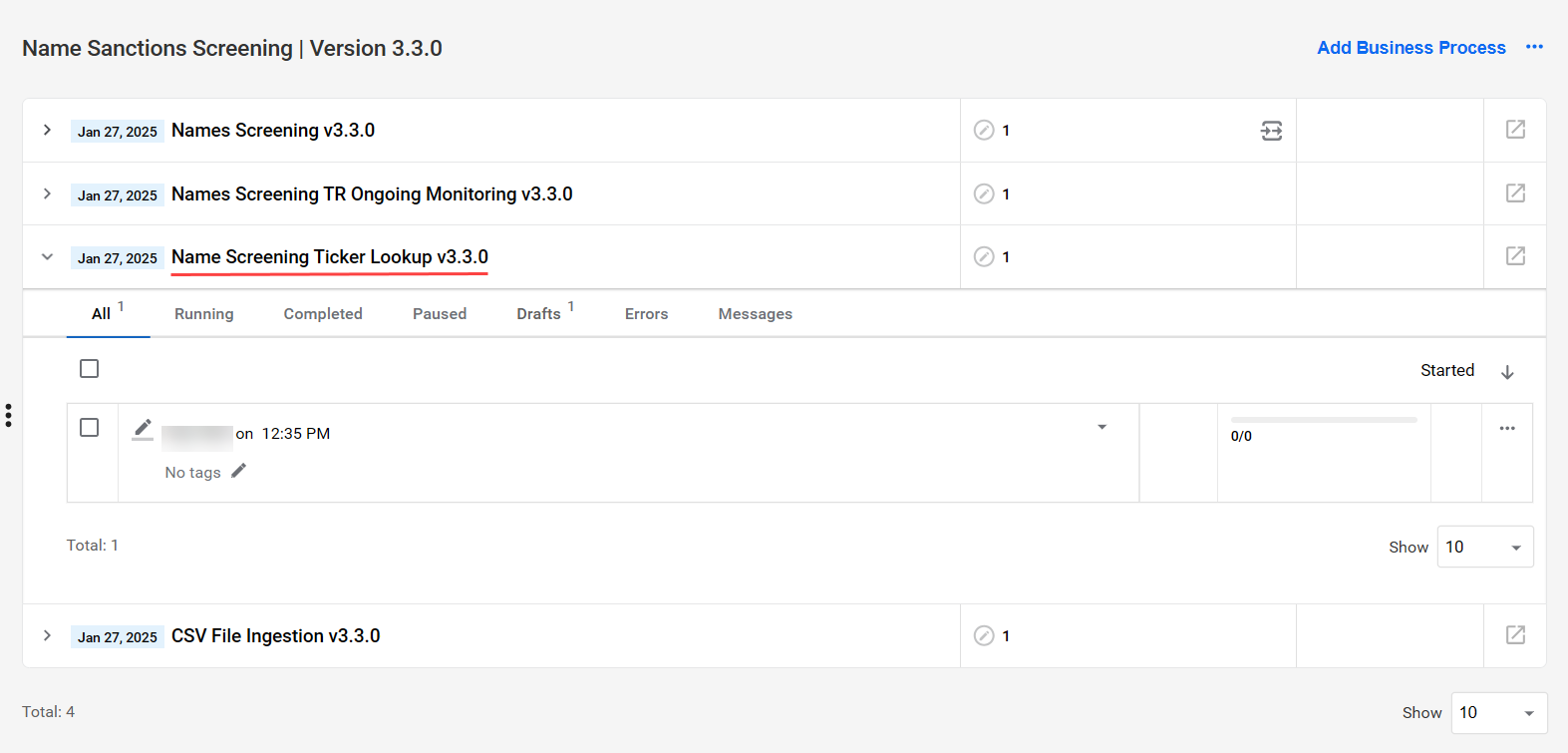This screenshot has height=753, width=1568.
Task: Click the page title Name Sanctions Screening | Version 3.3.0
Action: pyautogui.click(x=232, y=48)
